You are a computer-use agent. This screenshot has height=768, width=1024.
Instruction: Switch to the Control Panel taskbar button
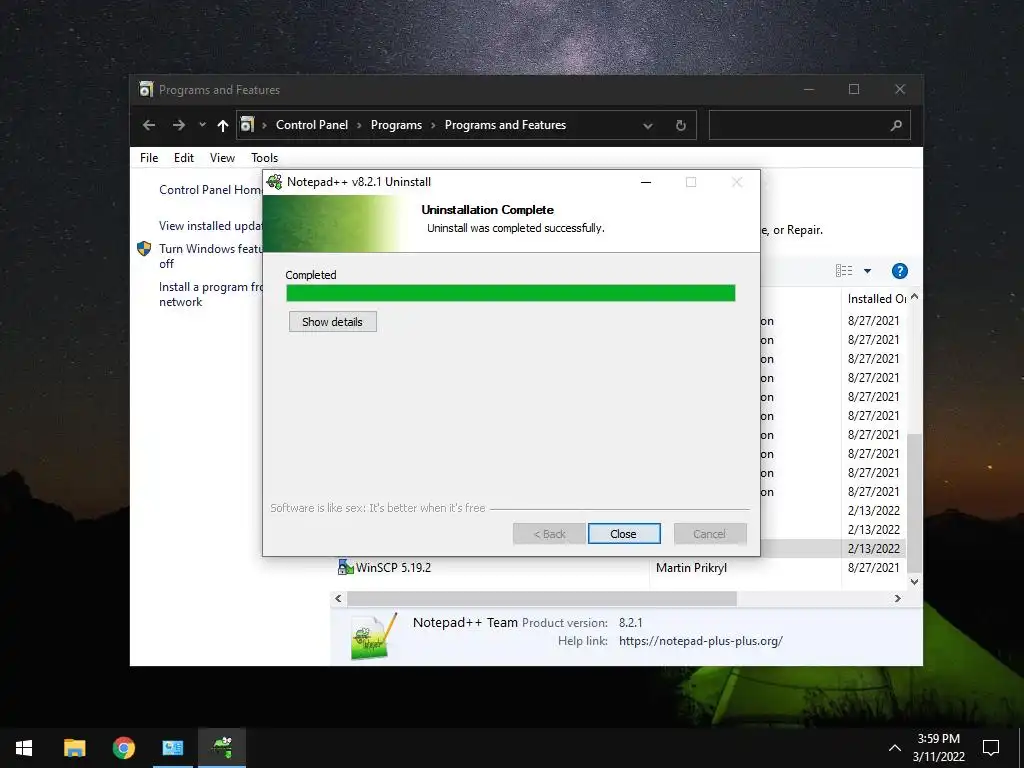[172, 748]
